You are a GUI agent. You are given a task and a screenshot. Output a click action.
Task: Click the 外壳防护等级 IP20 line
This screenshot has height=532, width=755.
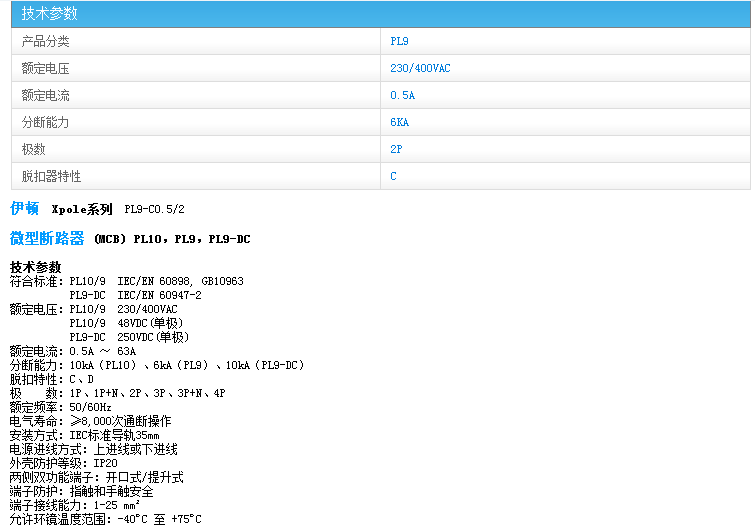pyautogui.click(x=64, y=463)
